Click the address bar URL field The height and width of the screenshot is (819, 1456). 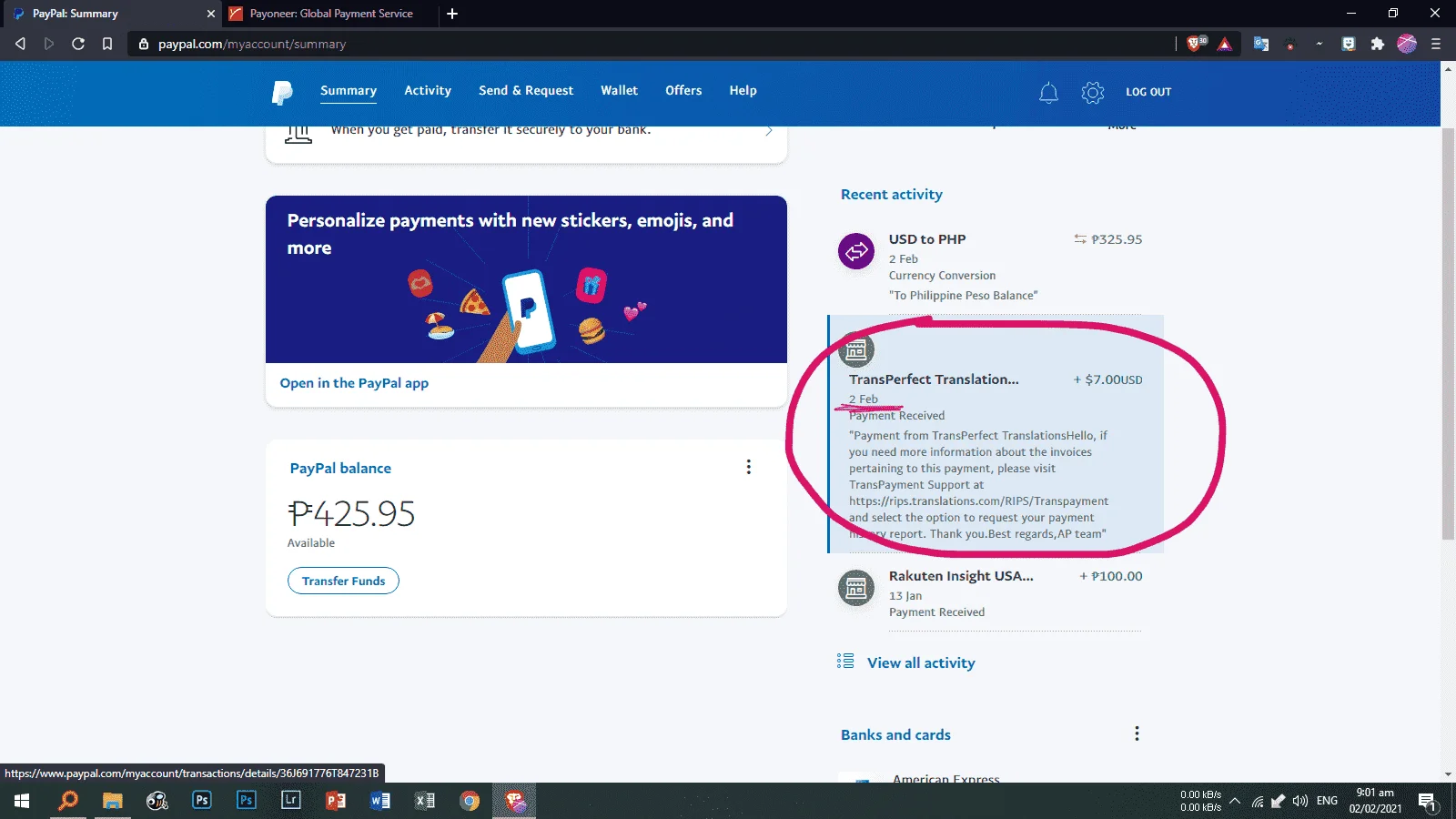pyautogui.click(x=651, y=44)
